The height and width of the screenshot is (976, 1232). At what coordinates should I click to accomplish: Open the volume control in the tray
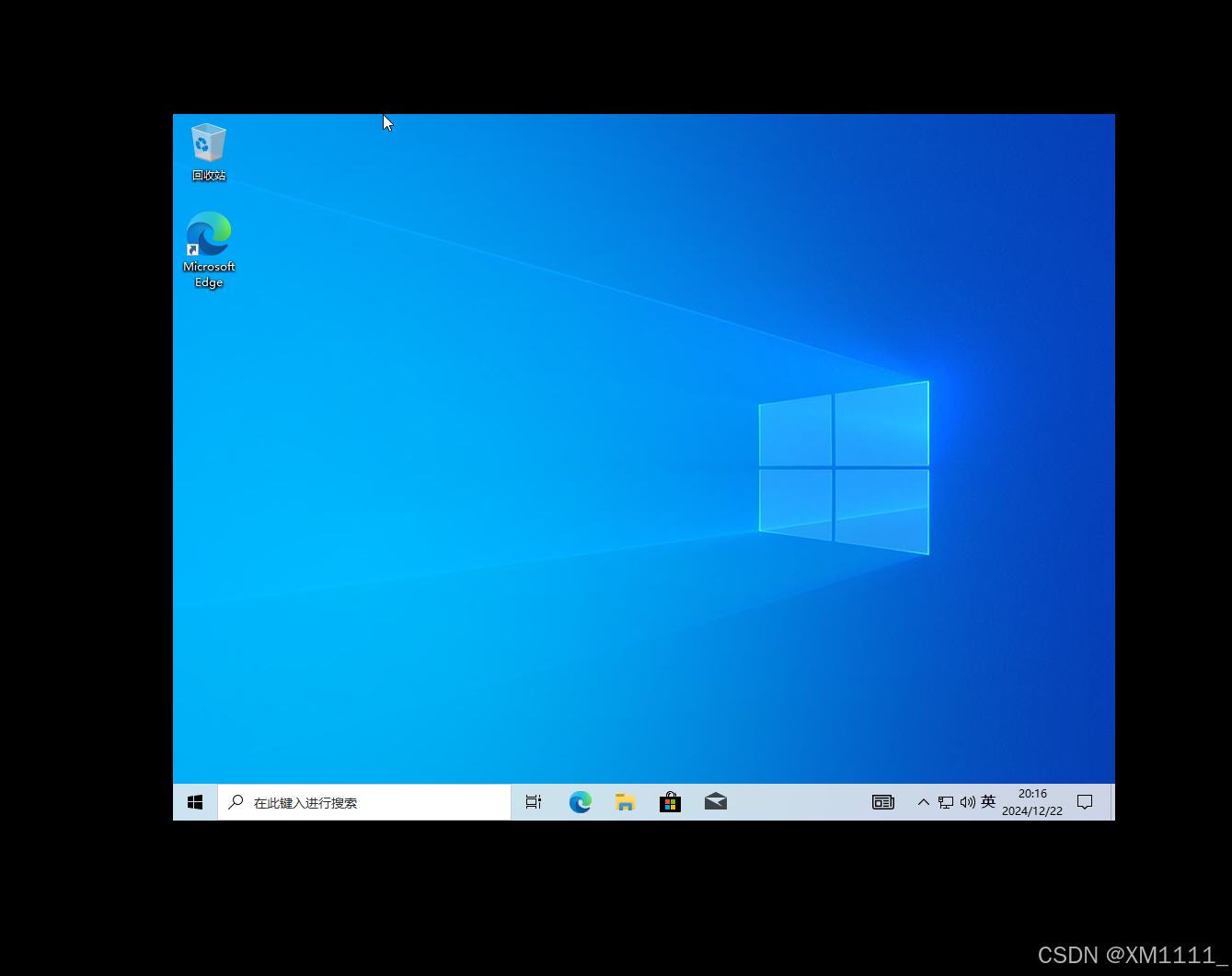click(x=967, y=802)
